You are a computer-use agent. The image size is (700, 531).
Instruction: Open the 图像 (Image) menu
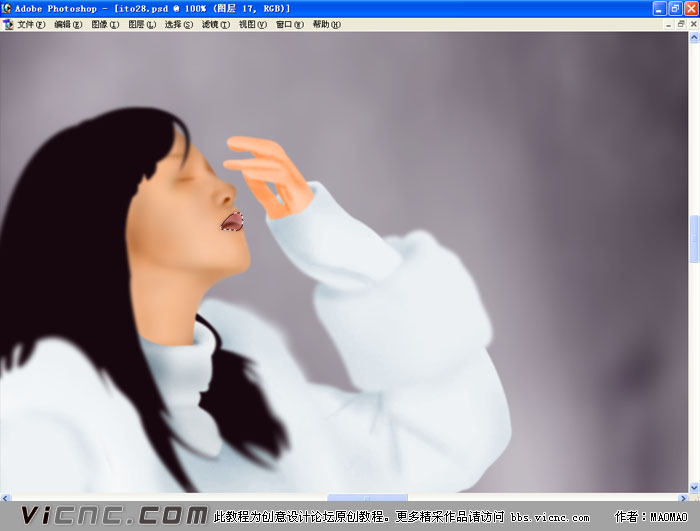105,25
